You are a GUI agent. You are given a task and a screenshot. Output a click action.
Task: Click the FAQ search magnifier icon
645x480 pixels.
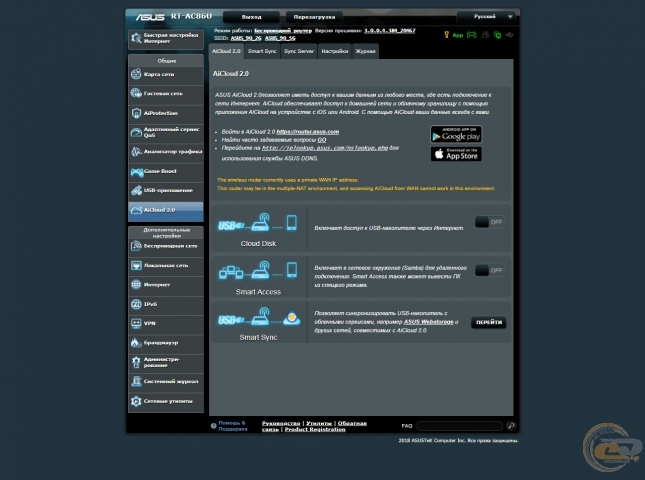point(511,426)
